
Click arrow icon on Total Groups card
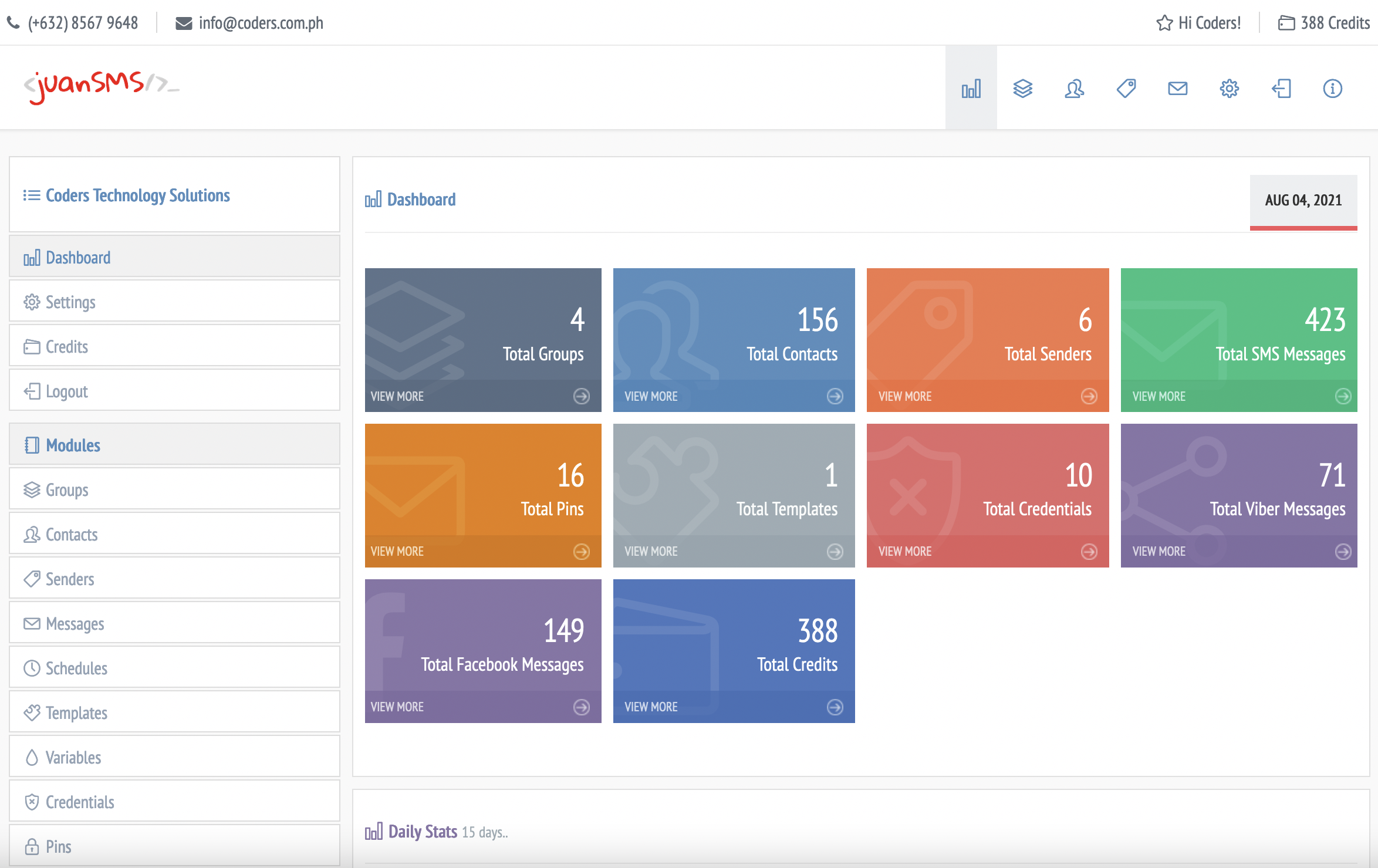pos(582,396)
